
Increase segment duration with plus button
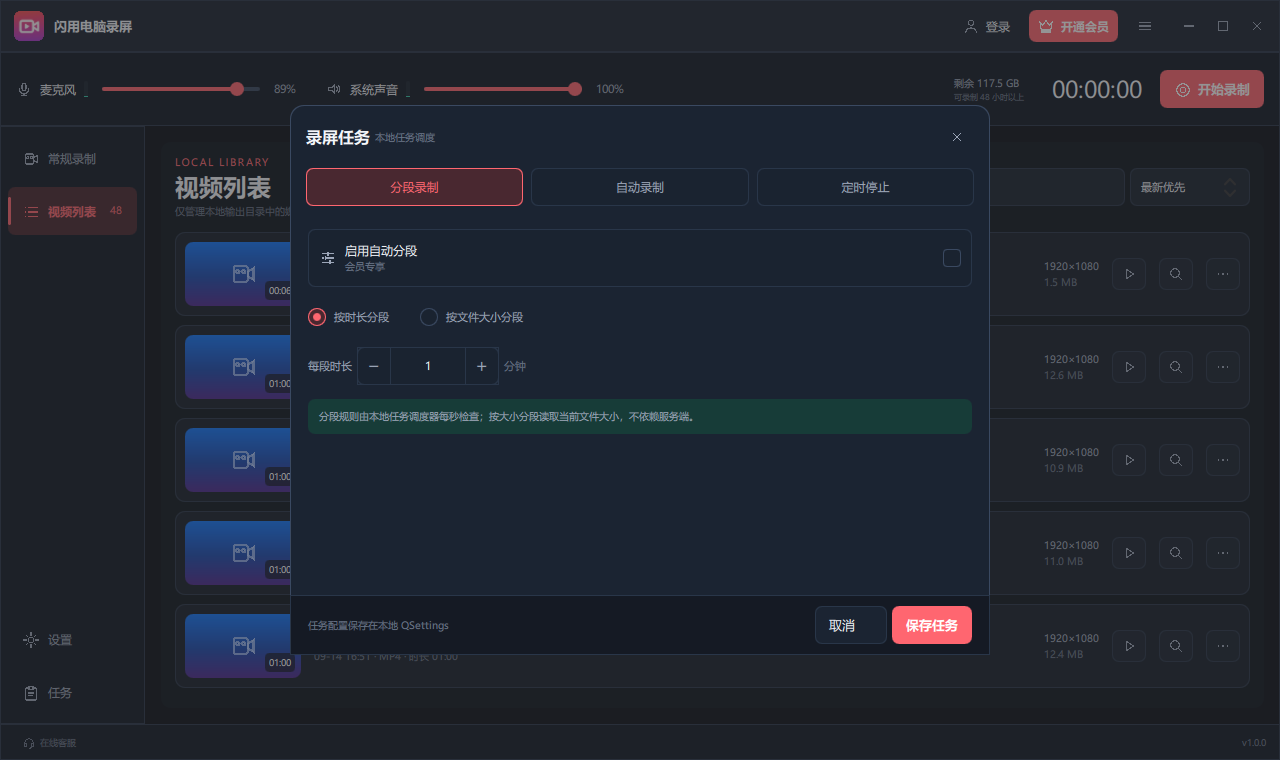[482, 366]
